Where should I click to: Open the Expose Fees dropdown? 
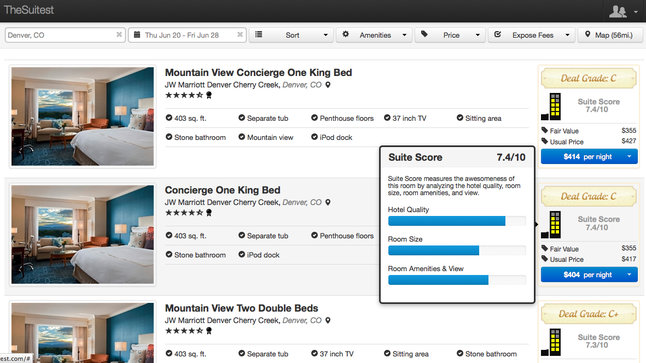(x=531, y=35)
